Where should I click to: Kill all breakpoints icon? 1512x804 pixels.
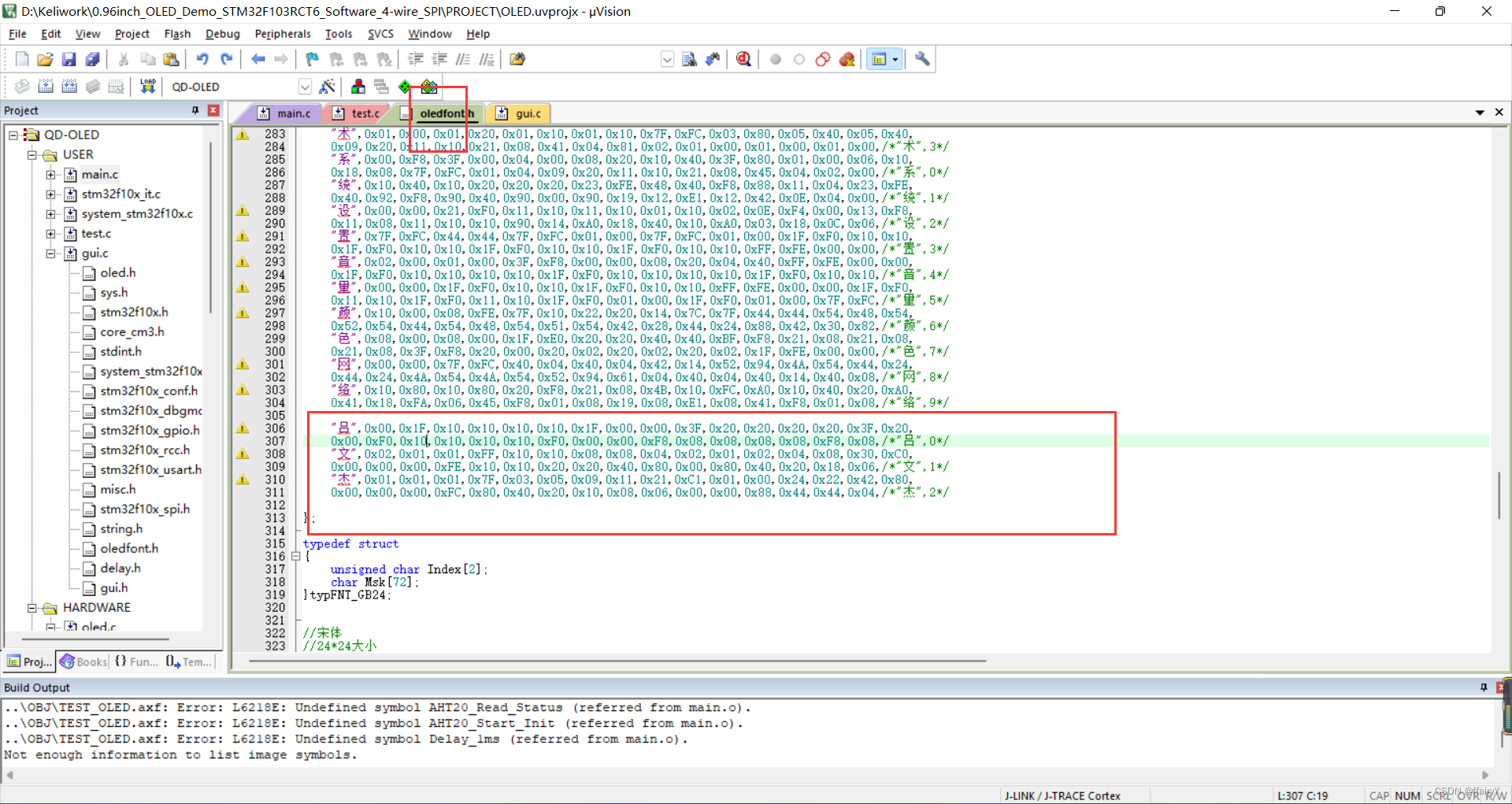point(847,59)
